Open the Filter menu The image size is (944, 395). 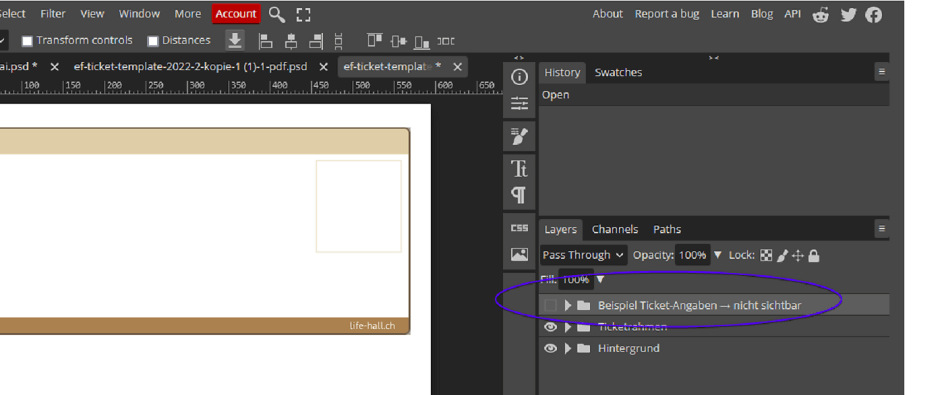point(53,13)
